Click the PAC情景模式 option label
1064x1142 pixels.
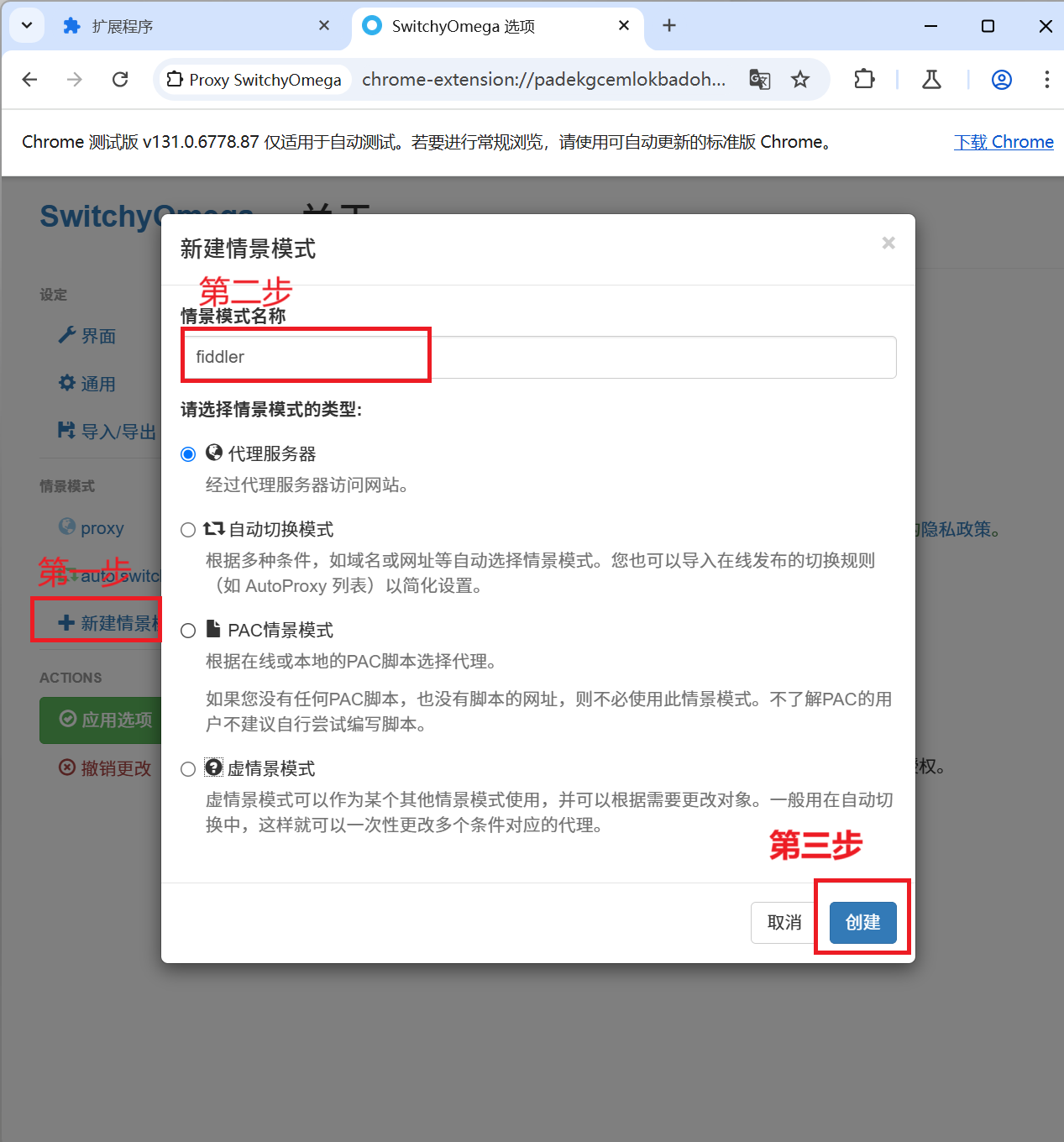coord(280,631)
